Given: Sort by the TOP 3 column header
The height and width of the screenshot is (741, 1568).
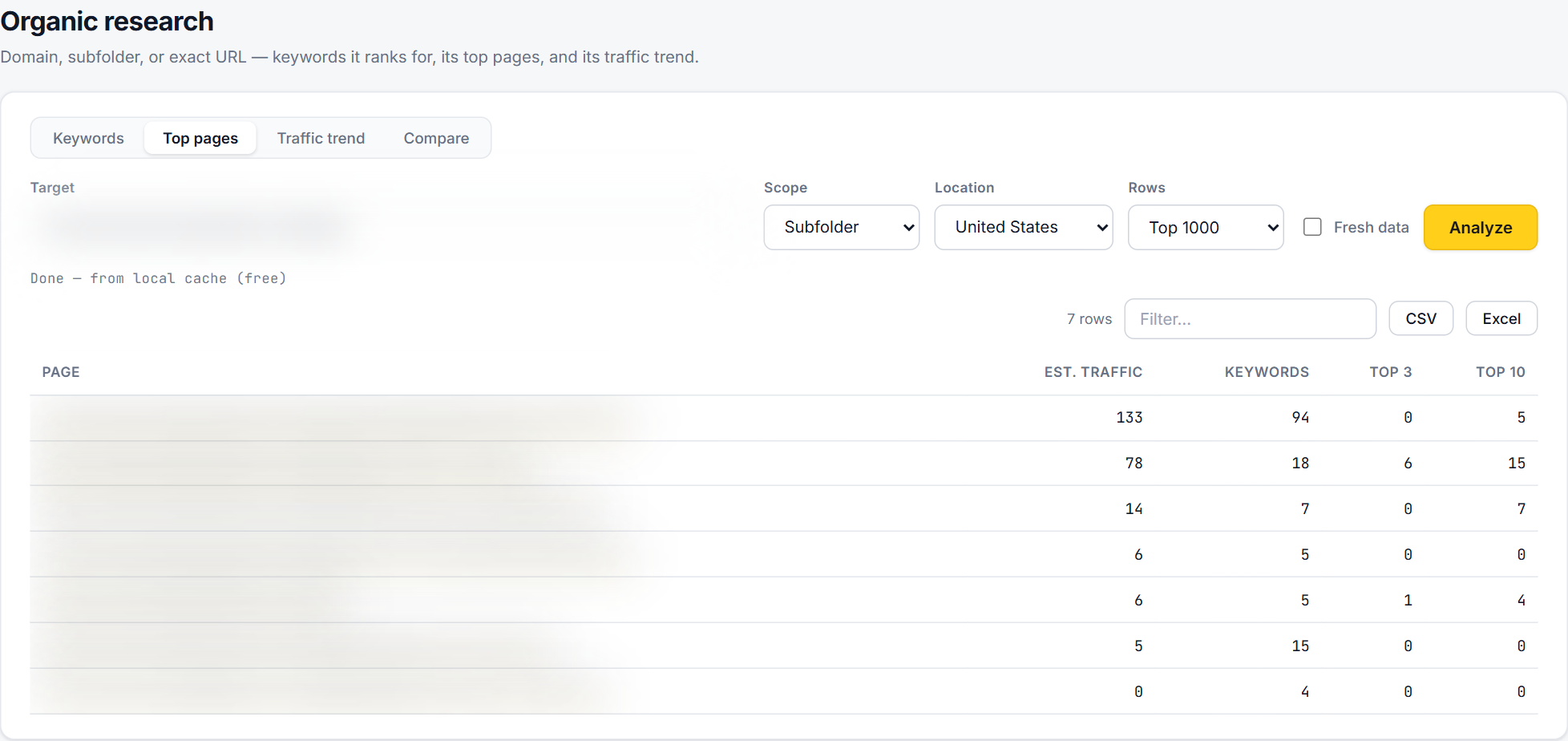Looking at the screenshot, I should [x=1390, y=372].
